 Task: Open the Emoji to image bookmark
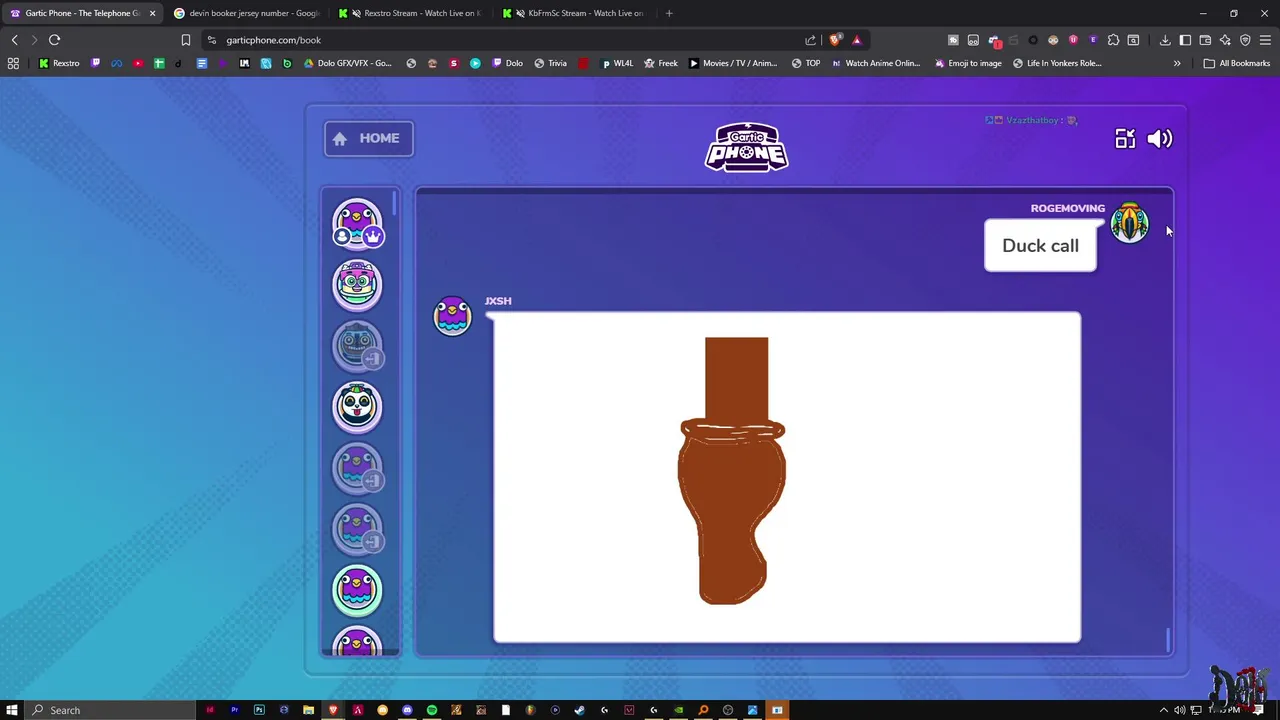(x=968, y=63)
